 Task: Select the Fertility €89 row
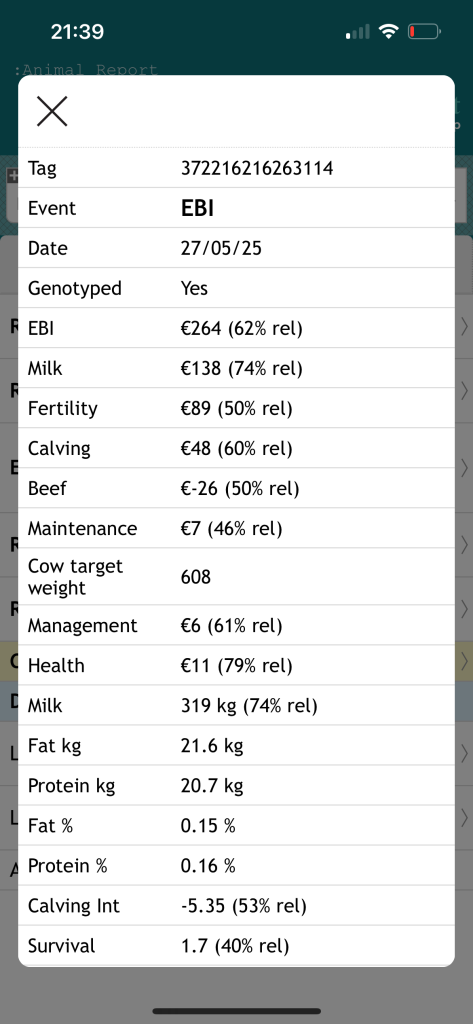click(x=236, y=408)
